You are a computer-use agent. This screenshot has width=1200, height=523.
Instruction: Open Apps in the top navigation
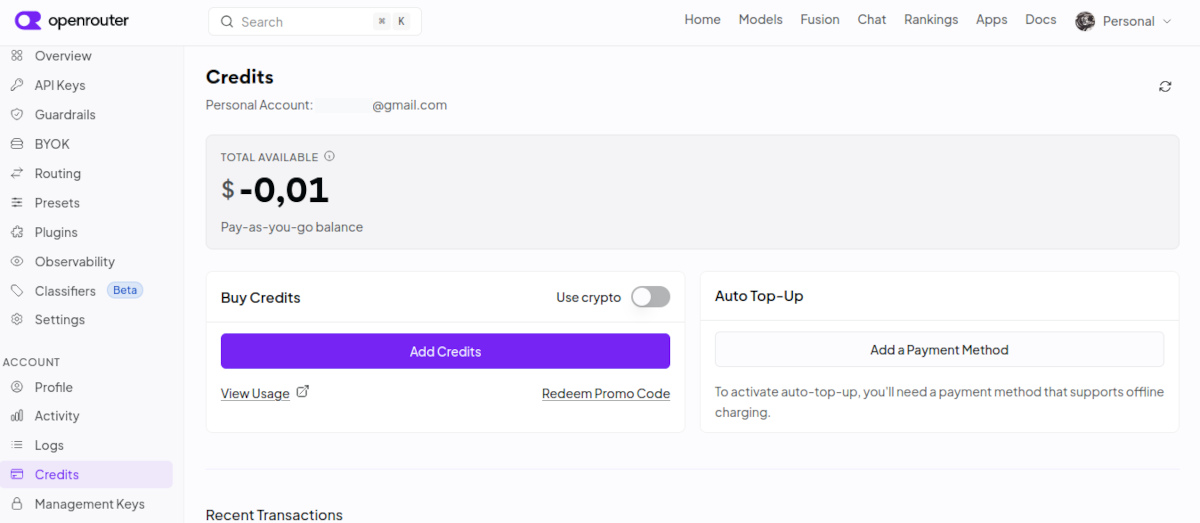point(992,20)
